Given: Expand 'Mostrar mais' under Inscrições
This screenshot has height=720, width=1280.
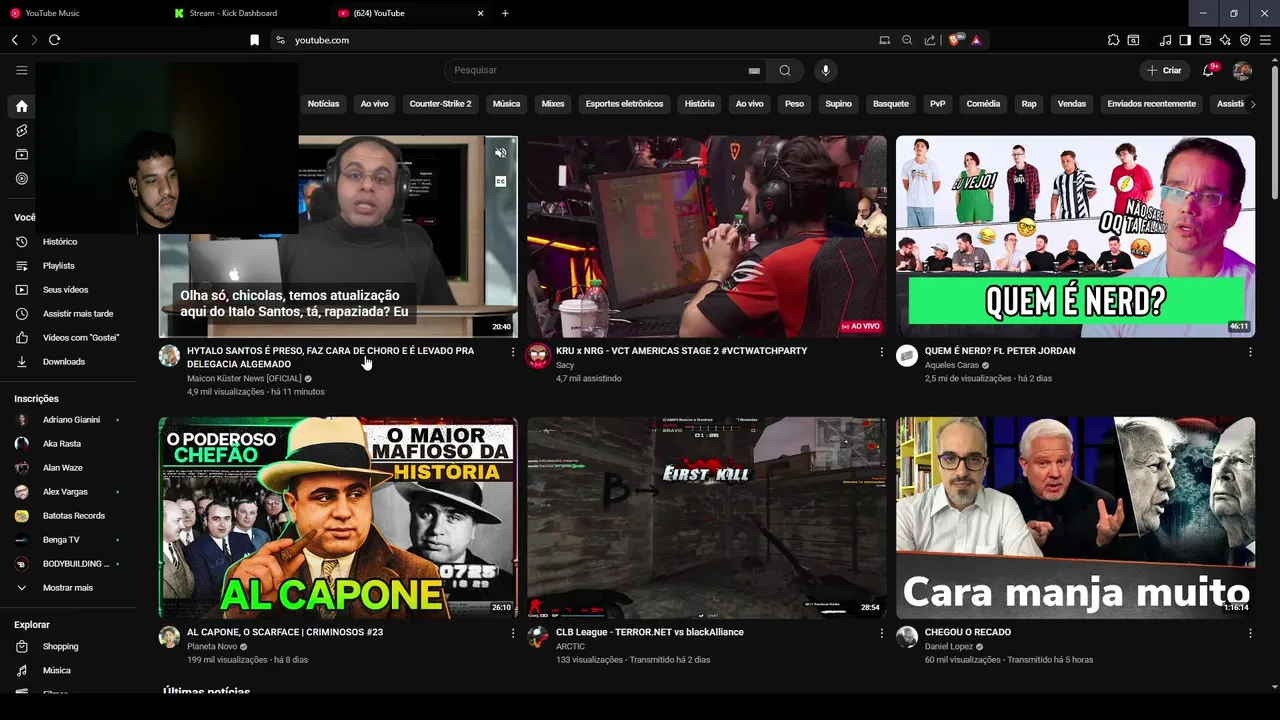Looking at the screenshot, I should (68, 588).
